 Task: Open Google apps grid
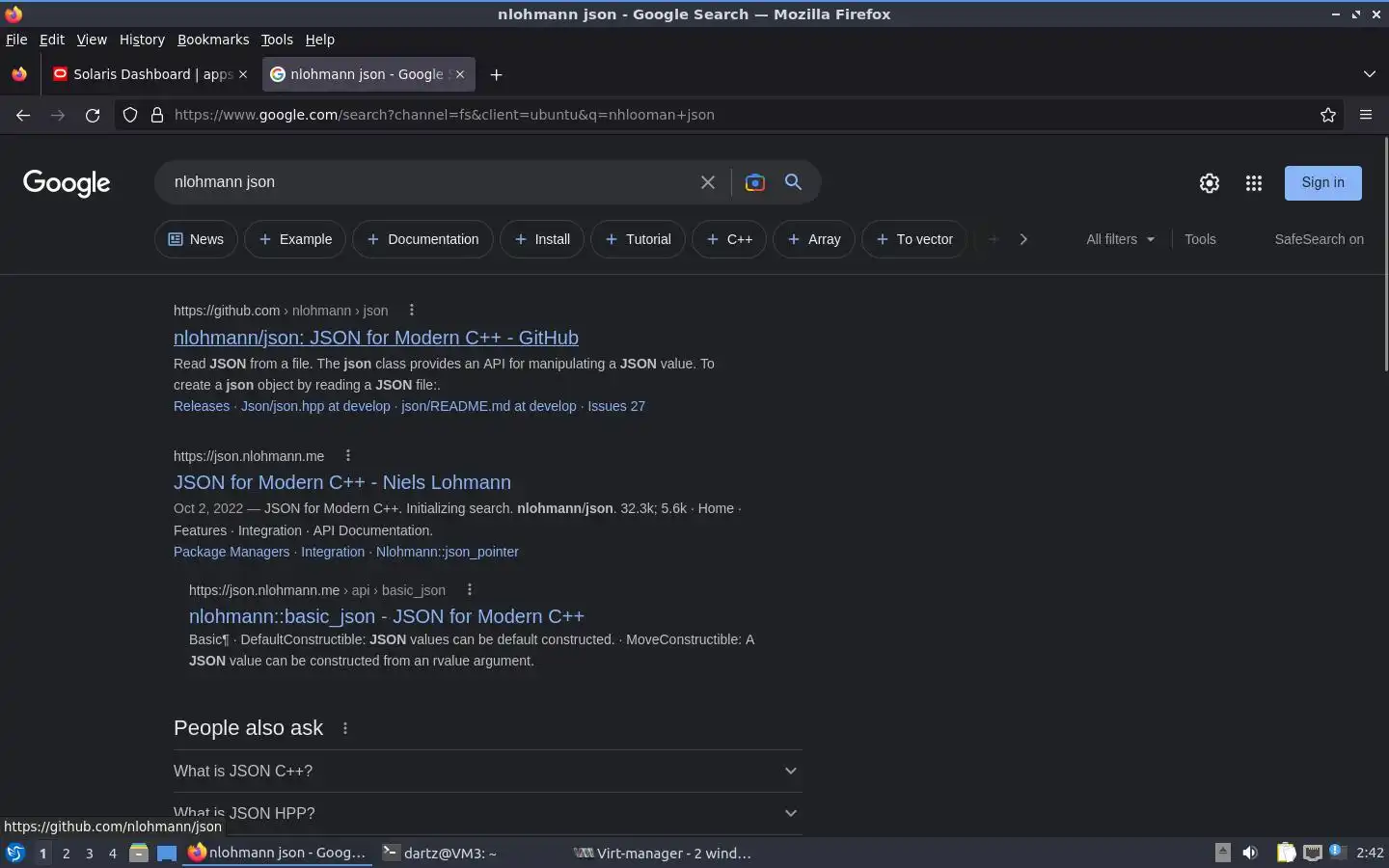pos(1254,183)
